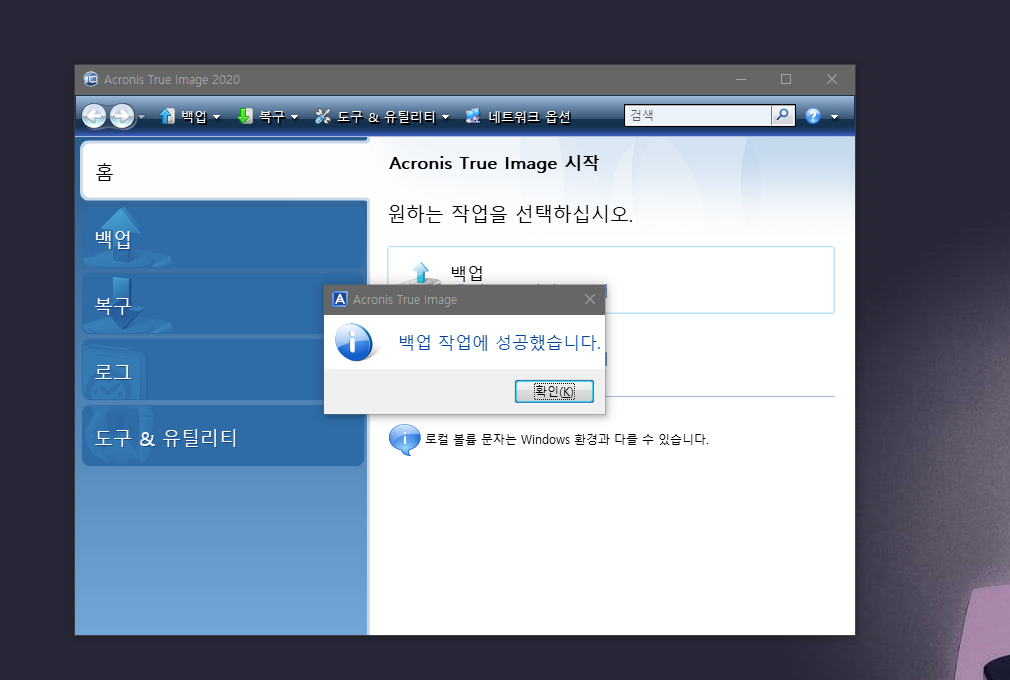Expand the help dropdown arrow
The width and height of the screenshot is (1010, 680).
pyautogui.click(x=834, y=117)
